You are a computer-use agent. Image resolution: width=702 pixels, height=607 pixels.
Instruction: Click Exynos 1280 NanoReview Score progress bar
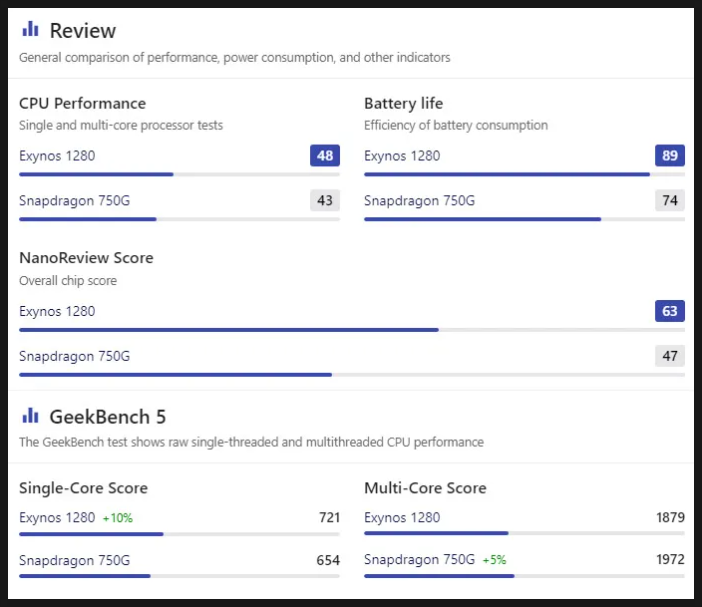tap(352, 330)
